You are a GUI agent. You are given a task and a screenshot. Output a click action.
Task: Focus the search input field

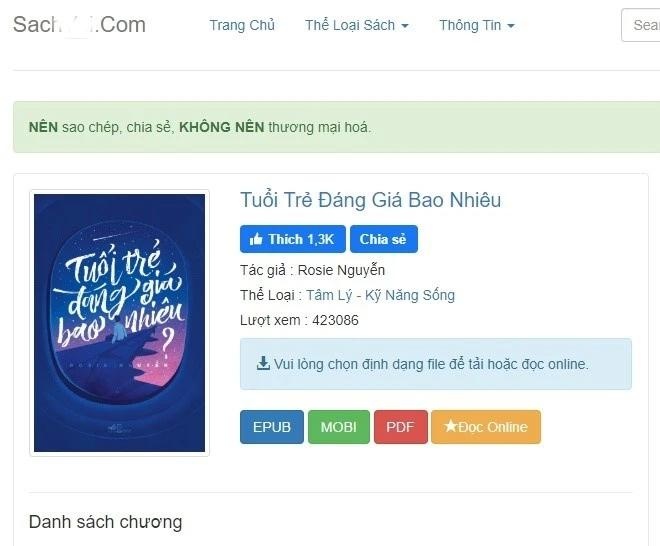[x=644, y=25]
